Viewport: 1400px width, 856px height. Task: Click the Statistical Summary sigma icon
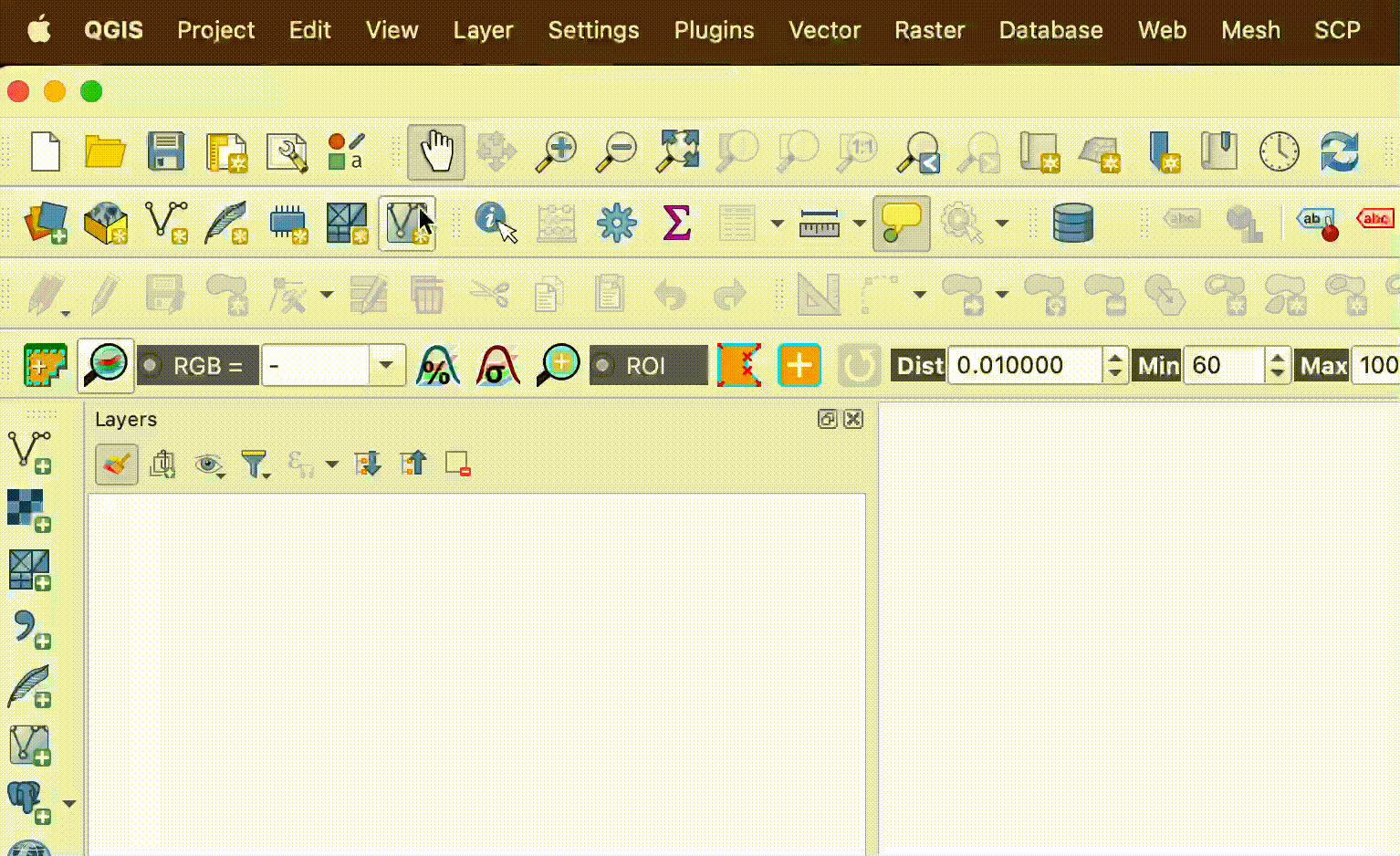coord(676,223)
